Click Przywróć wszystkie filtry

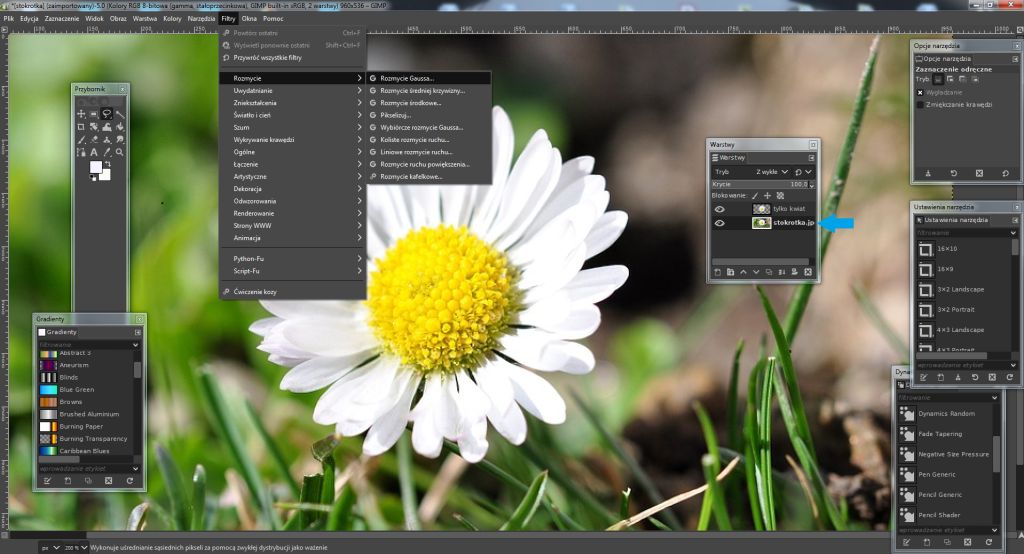tap(292, 57)
